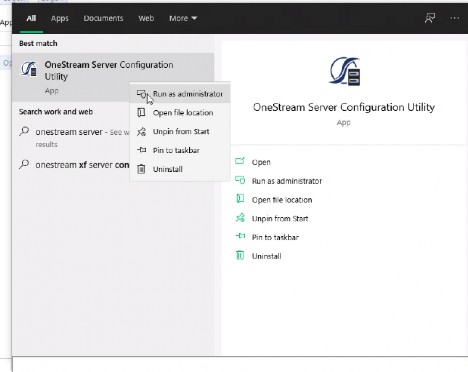The height and width of the screenshot is (372, 468).
Task: Click Run as administrator in details pane
Action: click(x=287, y=181)
